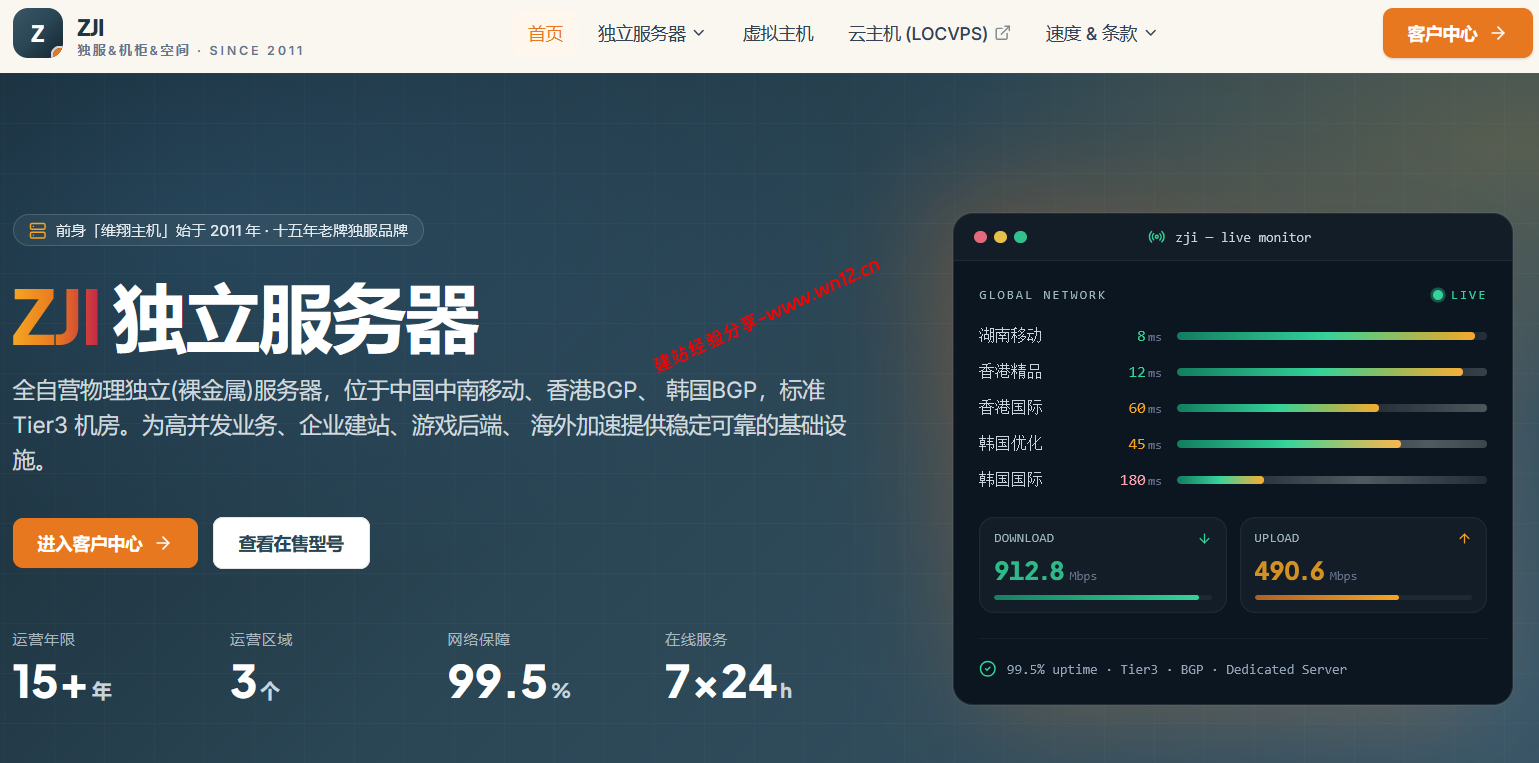Open 云主机 (LOCVPS) link
1539x763 pixels.
pyautogui.click(x=929, y=33)
